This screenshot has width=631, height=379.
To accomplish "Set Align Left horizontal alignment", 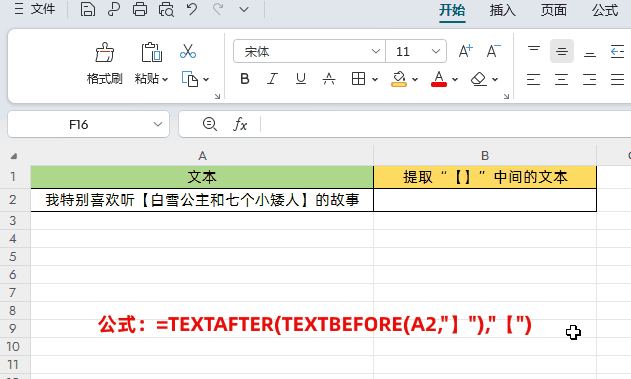I will 534,79.
